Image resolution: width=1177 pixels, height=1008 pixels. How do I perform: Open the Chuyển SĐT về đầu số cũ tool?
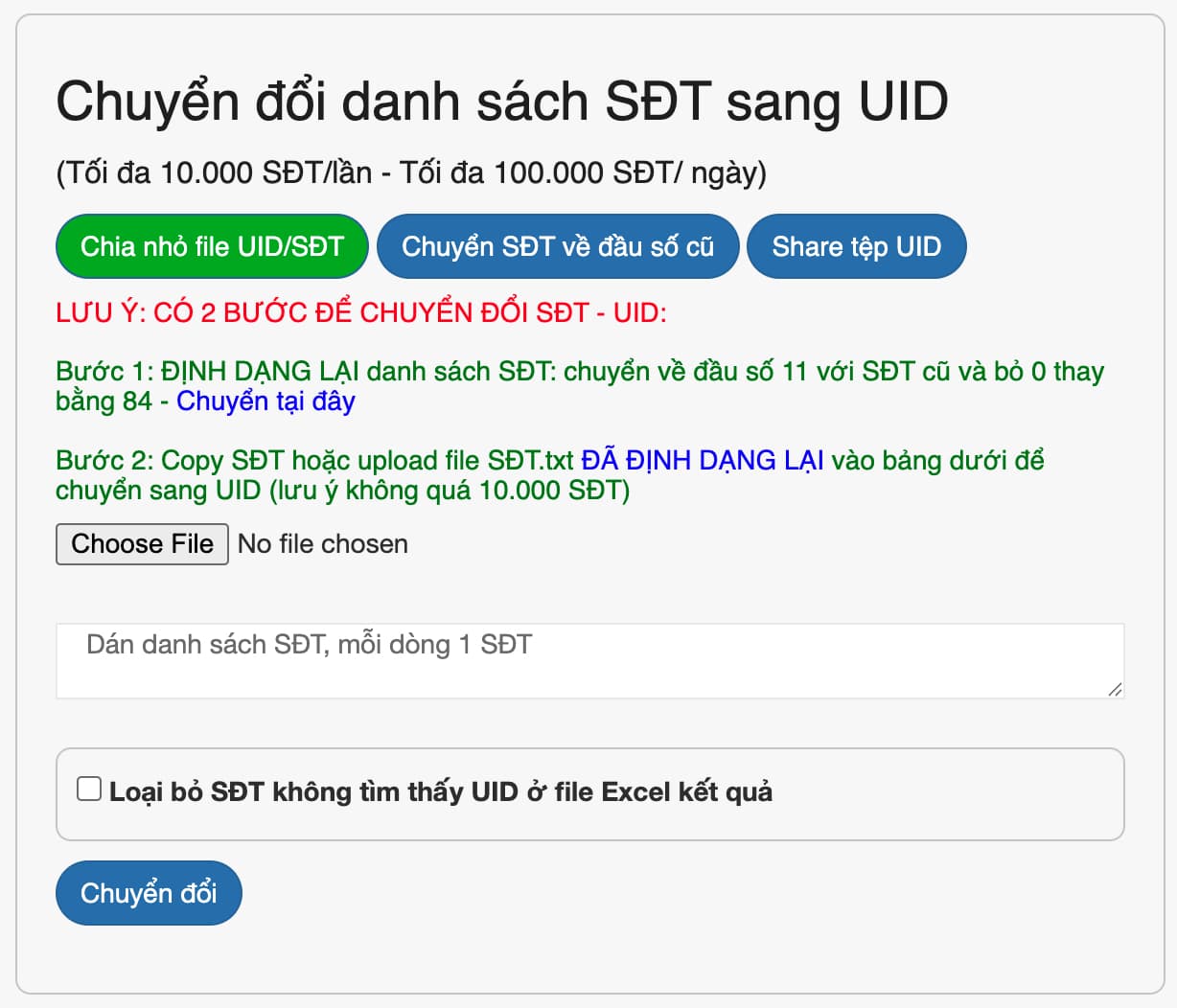(x=558, y=246)
